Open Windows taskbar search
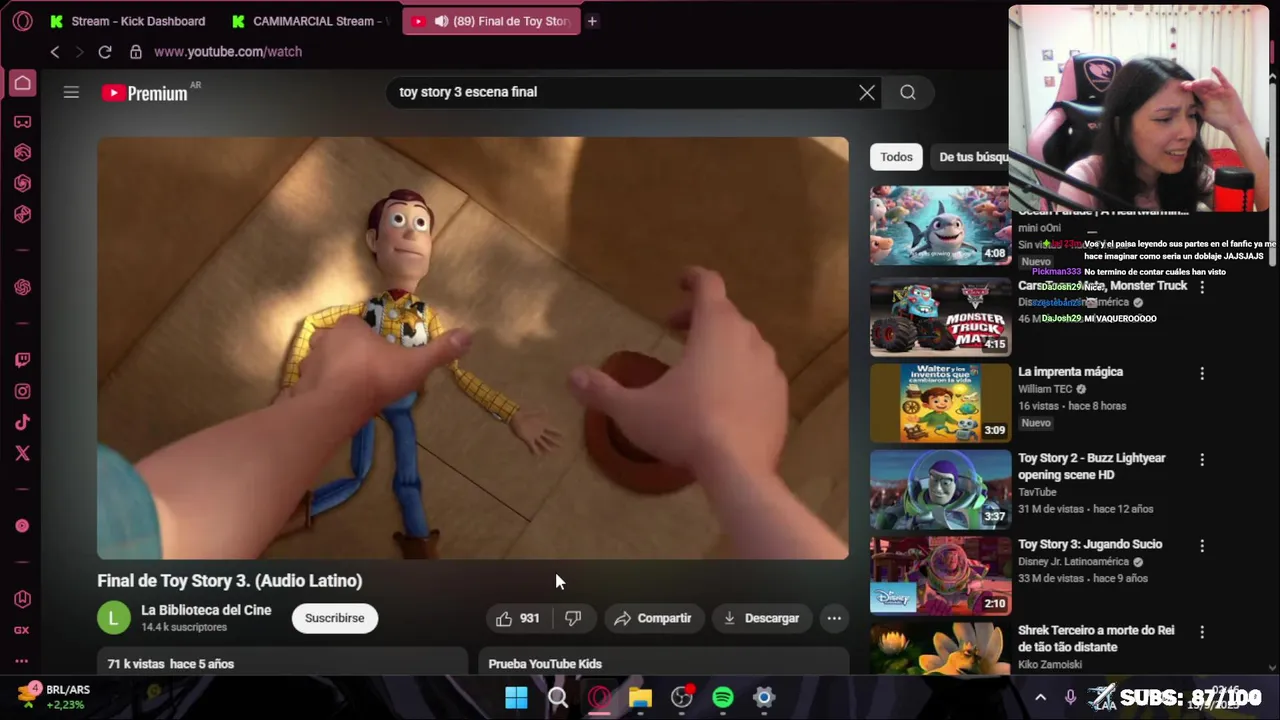The image size is (1280, 720). coord(558,698)
